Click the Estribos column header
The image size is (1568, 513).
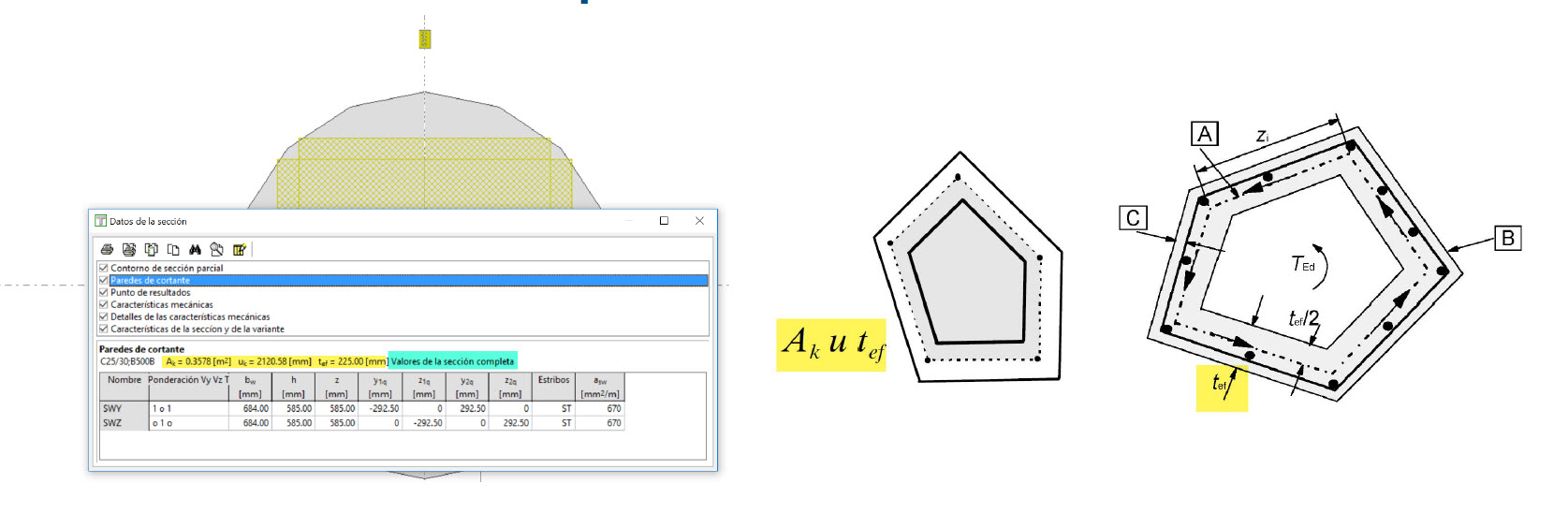(x=553, y=380)
